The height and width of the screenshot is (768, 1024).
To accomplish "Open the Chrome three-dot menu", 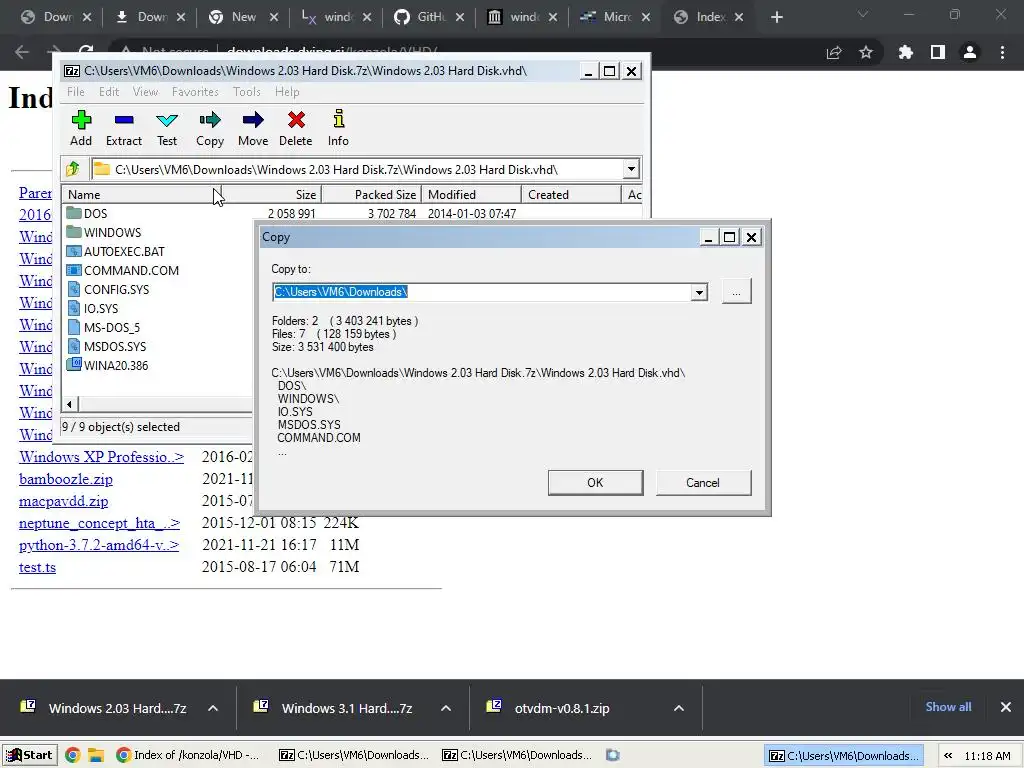I will [x=1002, y=52].
